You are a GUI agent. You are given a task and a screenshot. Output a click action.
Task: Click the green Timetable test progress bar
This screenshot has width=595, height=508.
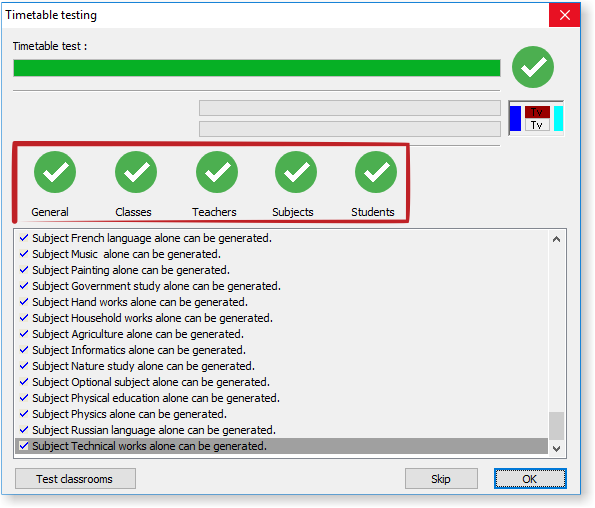pyautogui.click(x=257, y=68)
